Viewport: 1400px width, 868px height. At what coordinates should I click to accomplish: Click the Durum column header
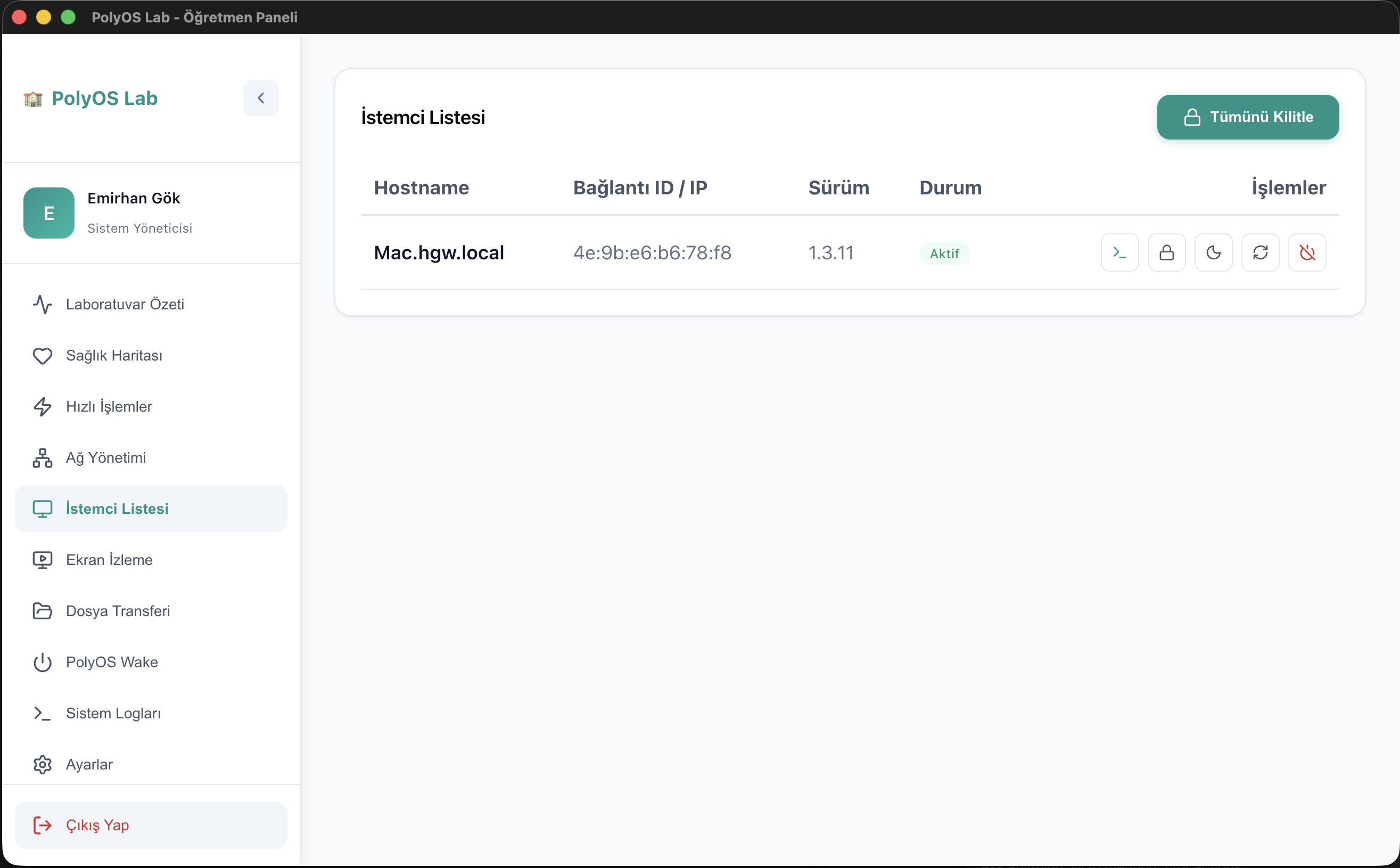click(x=951, y=188)
